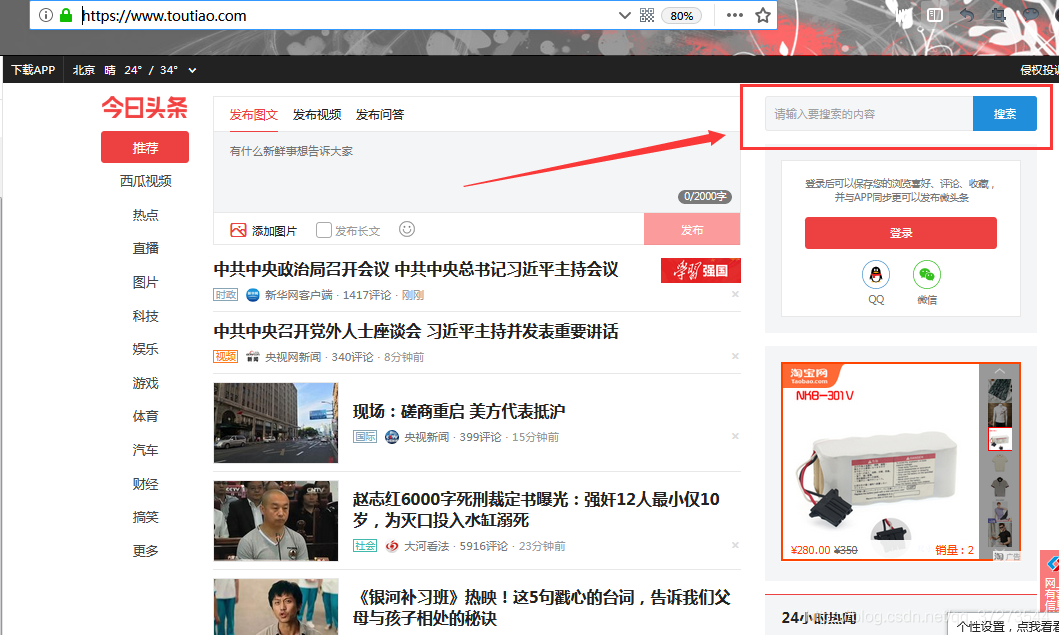Open the 汽车 channel
1059x635 pixels.
click(x=145, y=450)
